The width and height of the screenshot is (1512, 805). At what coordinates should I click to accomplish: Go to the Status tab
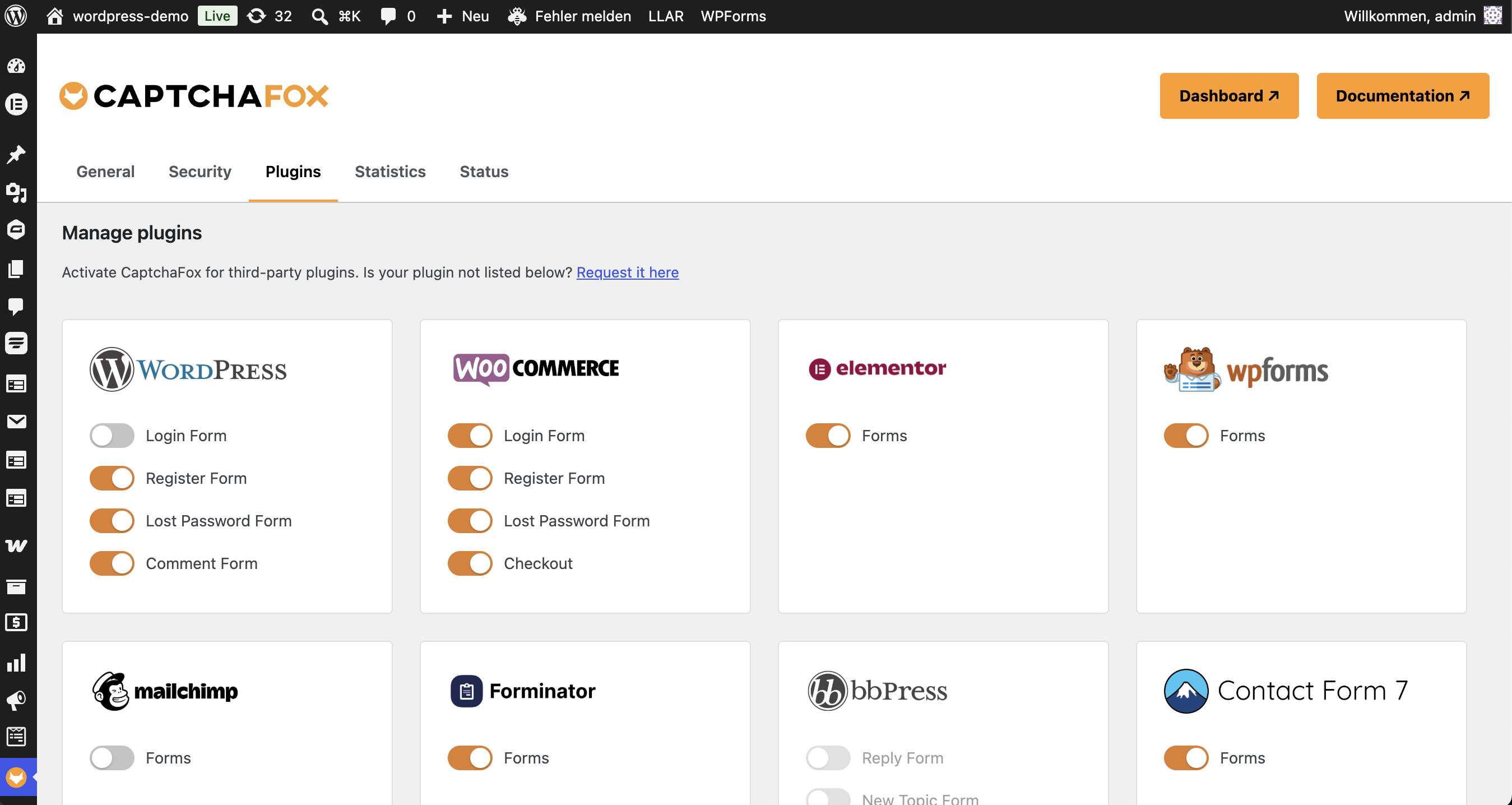click(x=484, y=172)
